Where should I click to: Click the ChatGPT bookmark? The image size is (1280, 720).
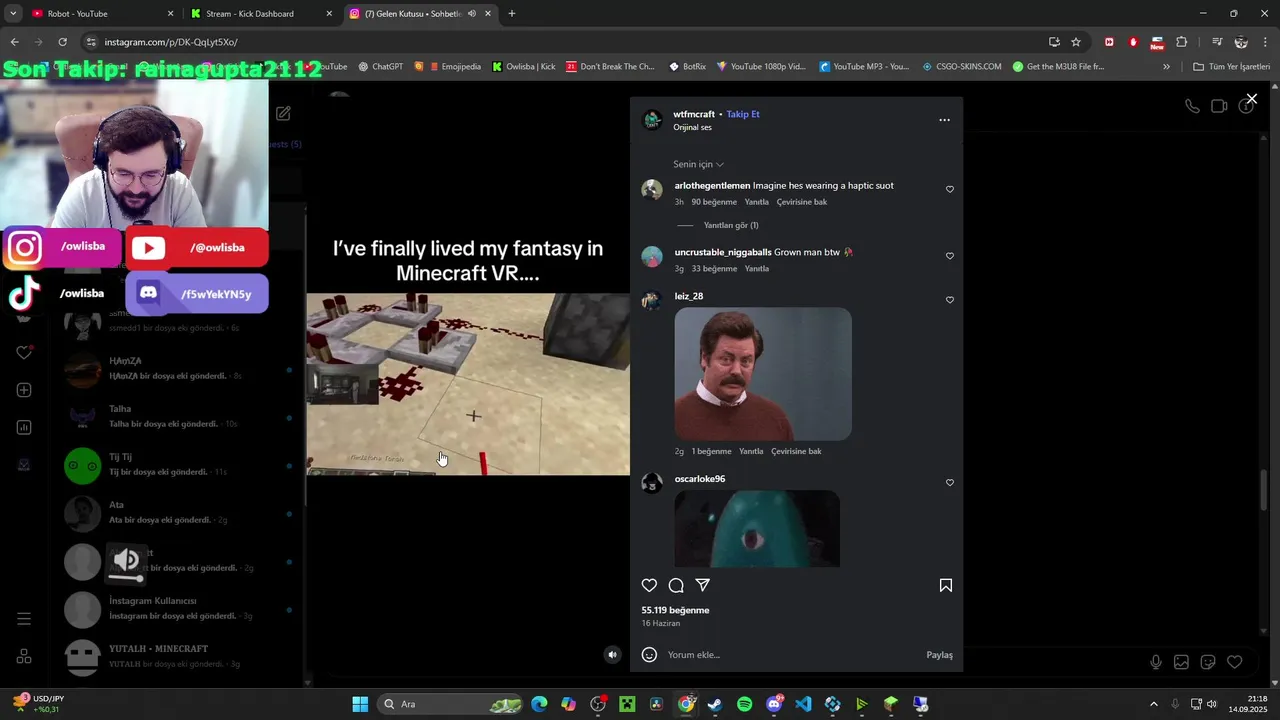[x=380, y=67]
